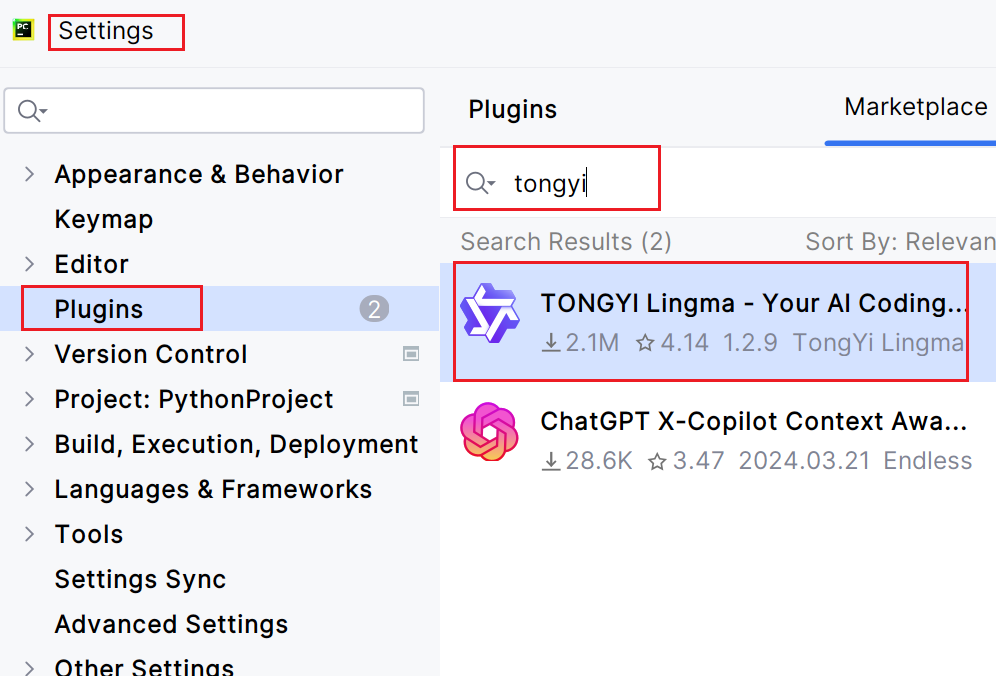Click the settings search magnifier icon
The height and width of the screenshot is (676, 996).
pos(32,111)
